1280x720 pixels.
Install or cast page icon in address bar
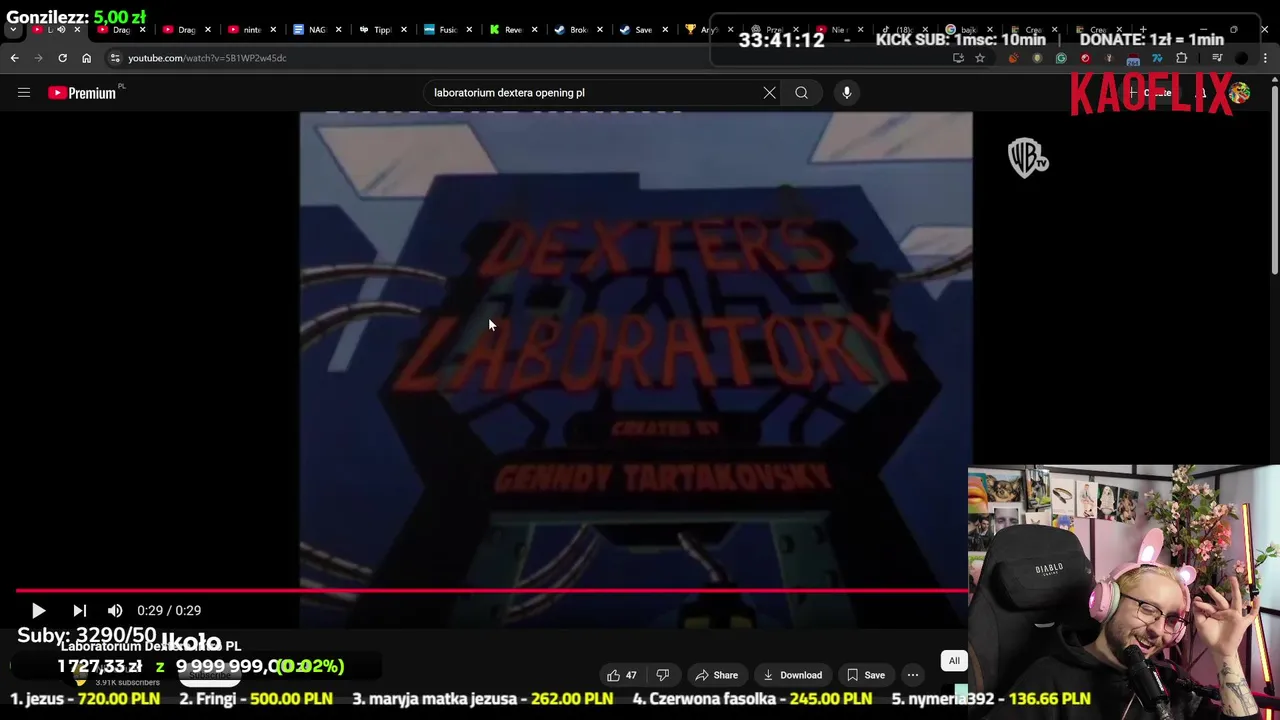(x=959, y=58)
